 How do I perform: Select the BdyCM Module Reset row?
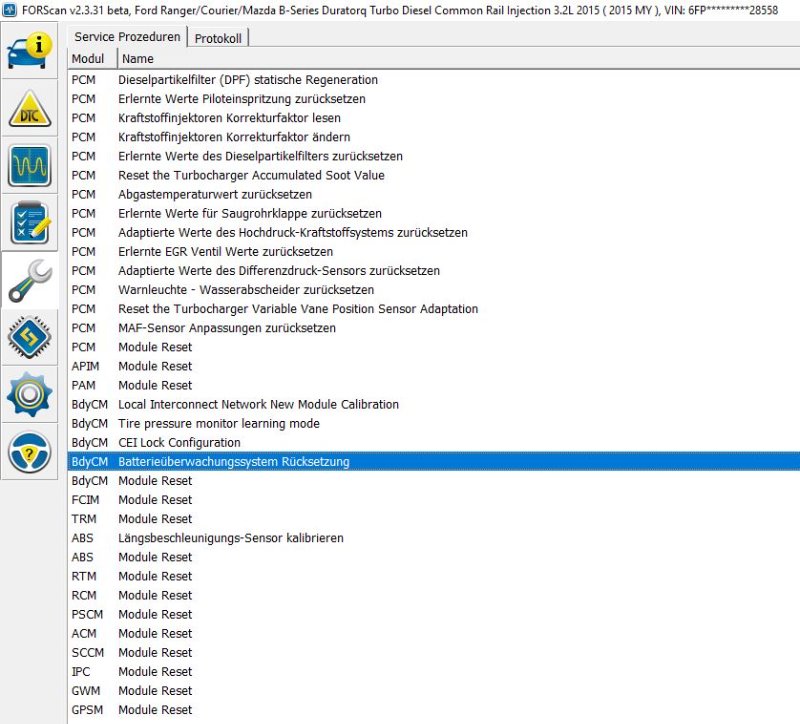[x=434, y=481]
